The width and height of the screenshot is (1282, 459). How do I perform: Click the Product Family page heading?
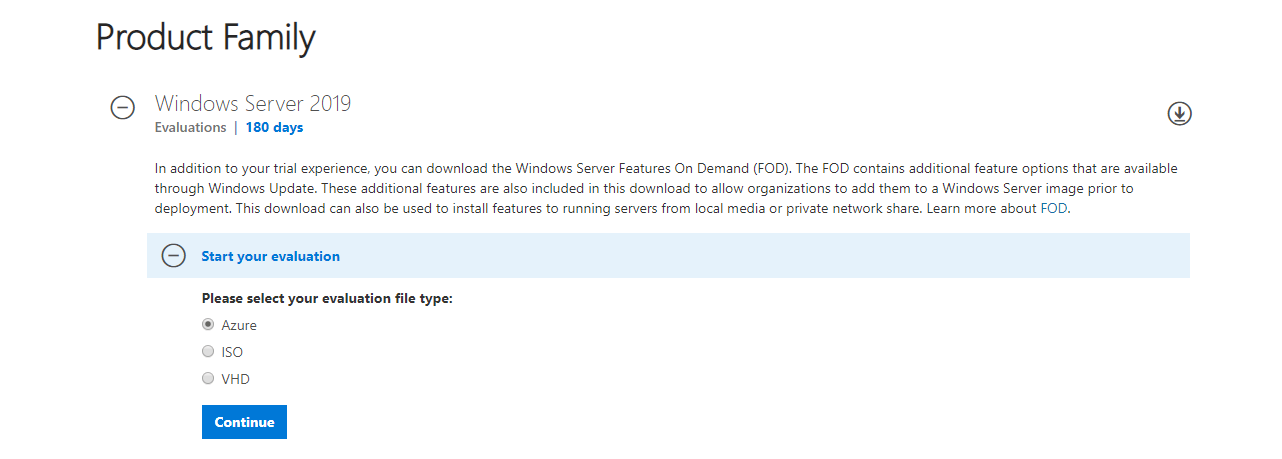[x=205, y=37]
